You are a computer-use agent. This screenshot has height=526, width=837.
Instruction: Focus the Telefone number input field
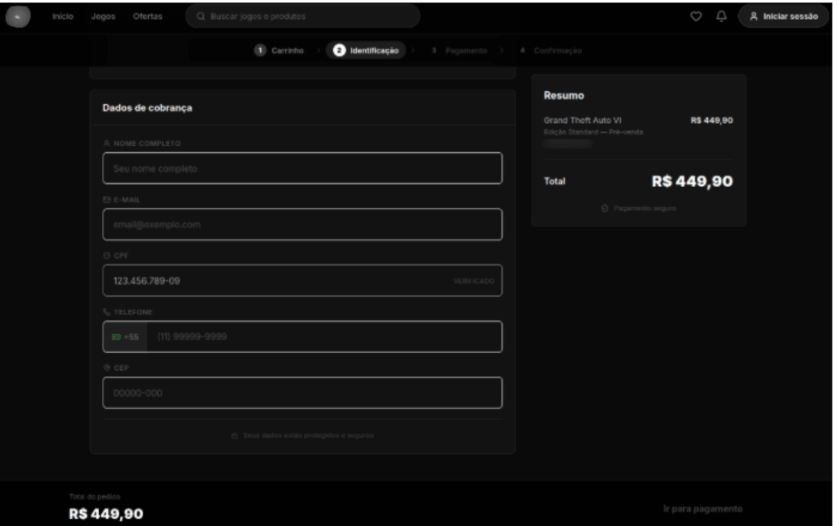click(x=324, y=337)
